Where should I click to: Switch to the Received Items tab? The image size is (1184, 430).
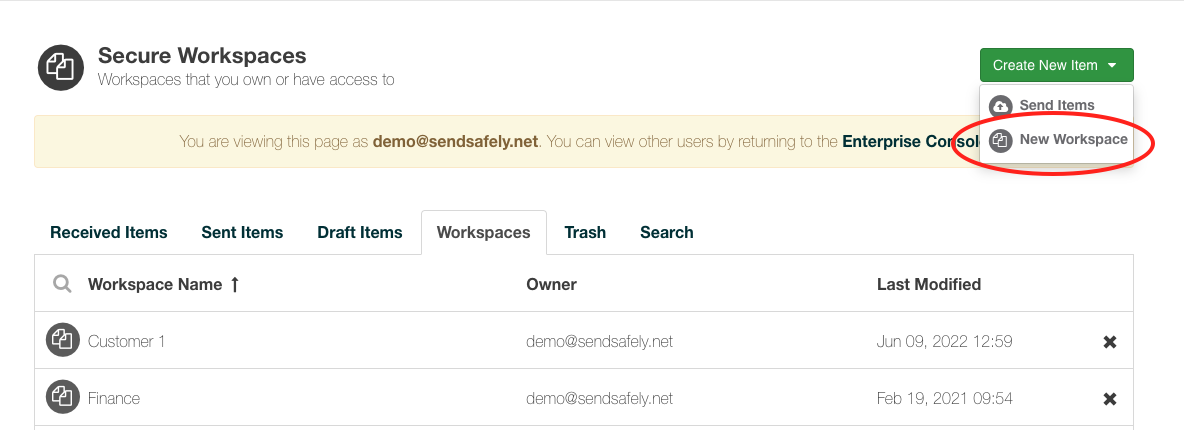[109, 232]
